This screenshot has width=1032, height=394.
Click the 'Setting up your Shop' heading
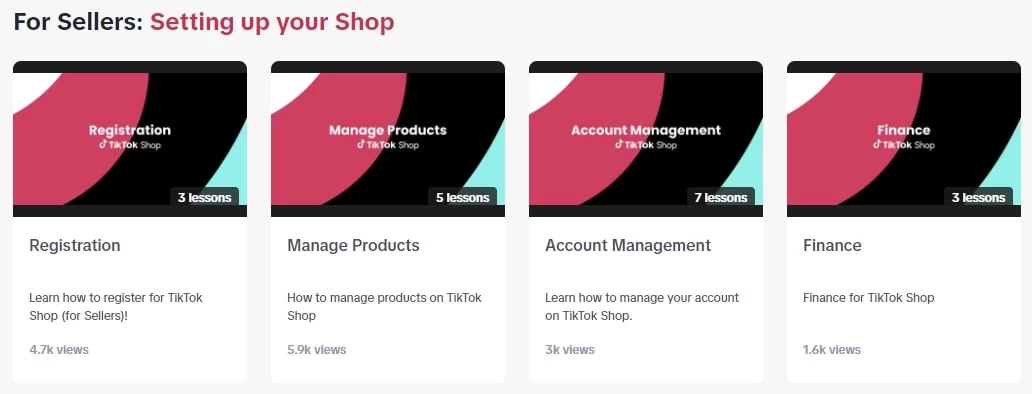tap(272, 22)
